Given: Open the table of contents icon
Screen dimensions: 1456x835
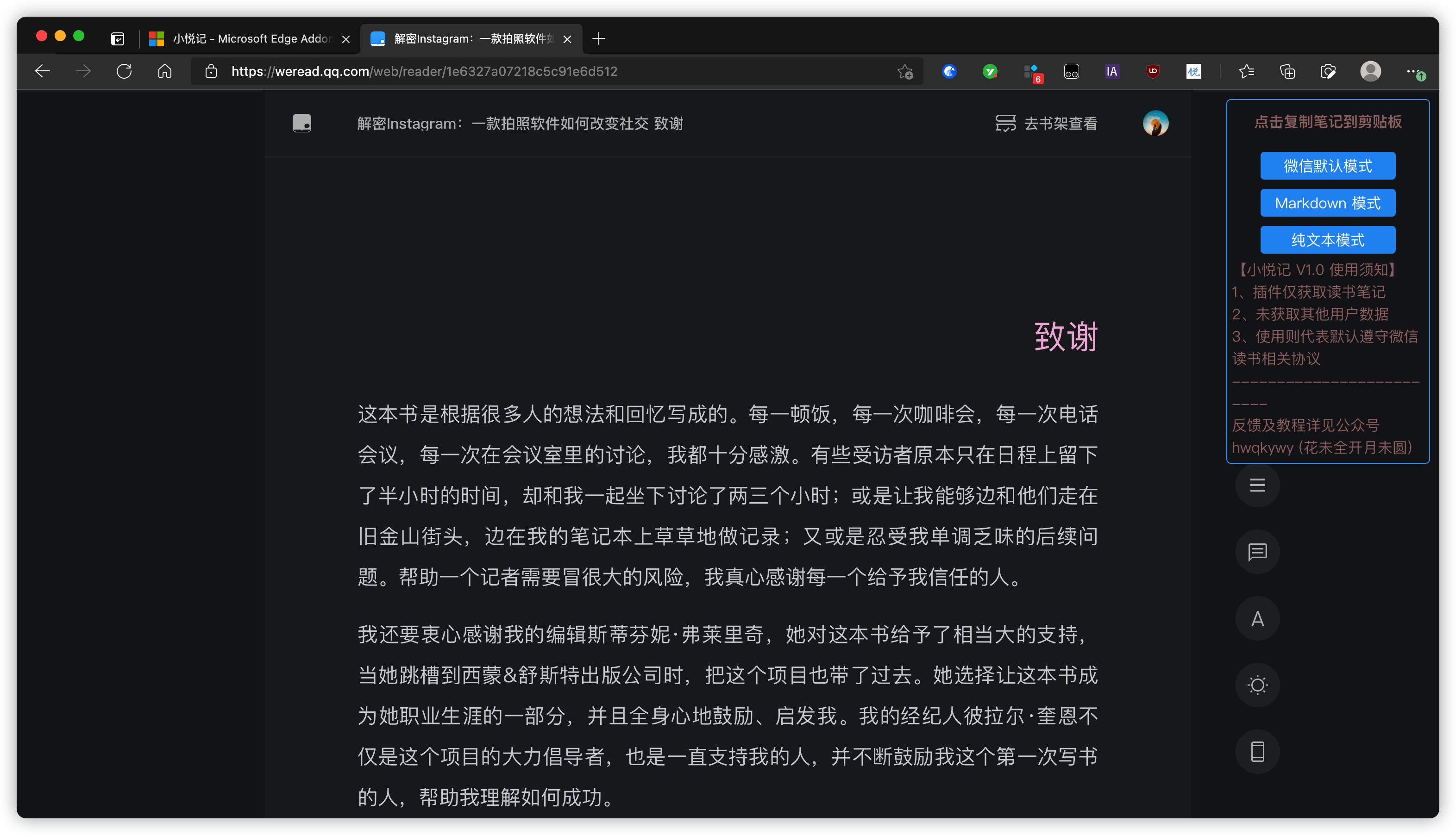Looking at the screenshot, I should (x=1257, y=485).
